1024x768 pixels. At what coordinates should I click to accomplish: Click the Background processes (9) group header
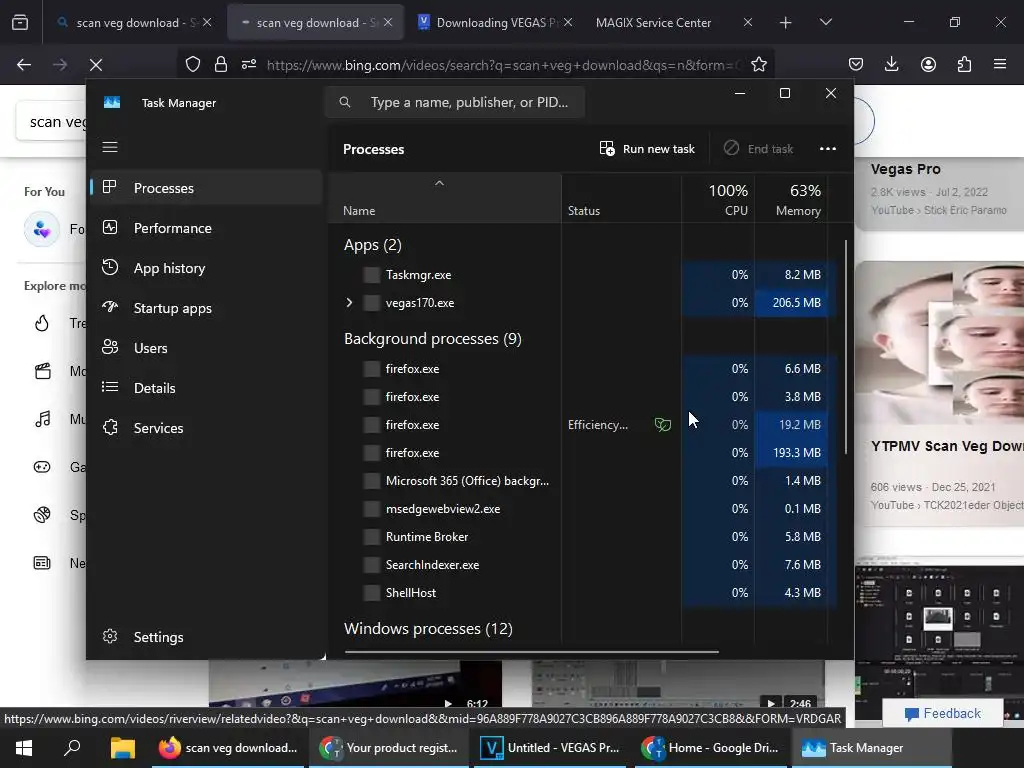432,339
